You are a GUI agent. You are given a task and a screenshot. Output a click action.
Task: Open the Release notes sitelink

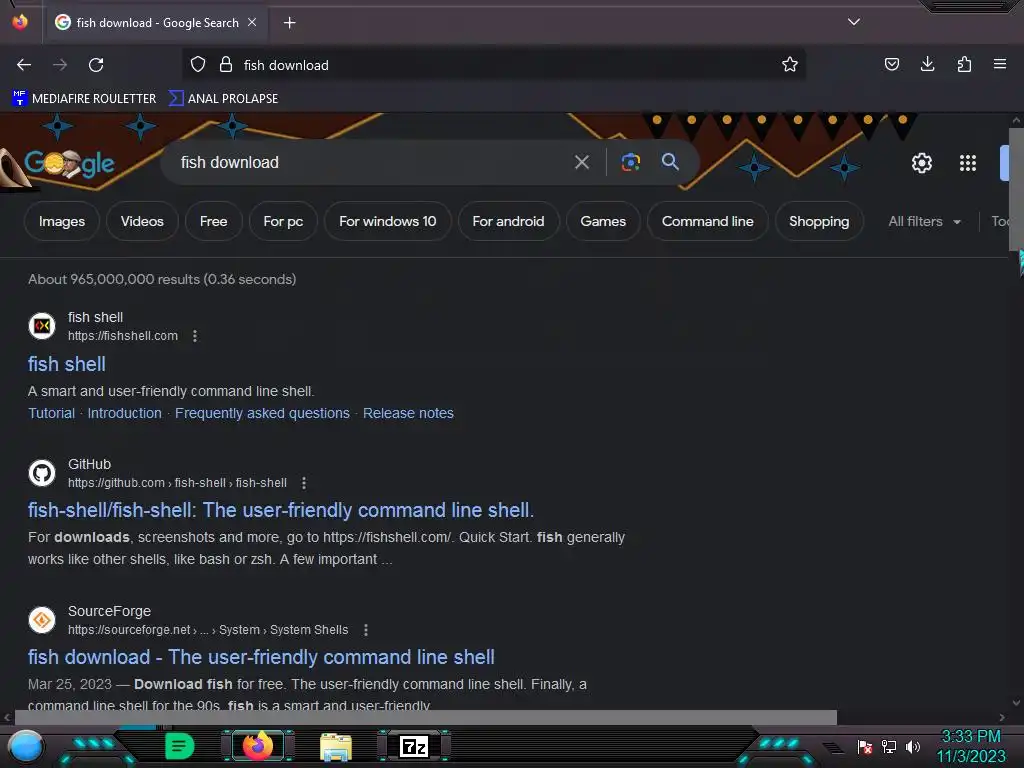tap(408, 413)
